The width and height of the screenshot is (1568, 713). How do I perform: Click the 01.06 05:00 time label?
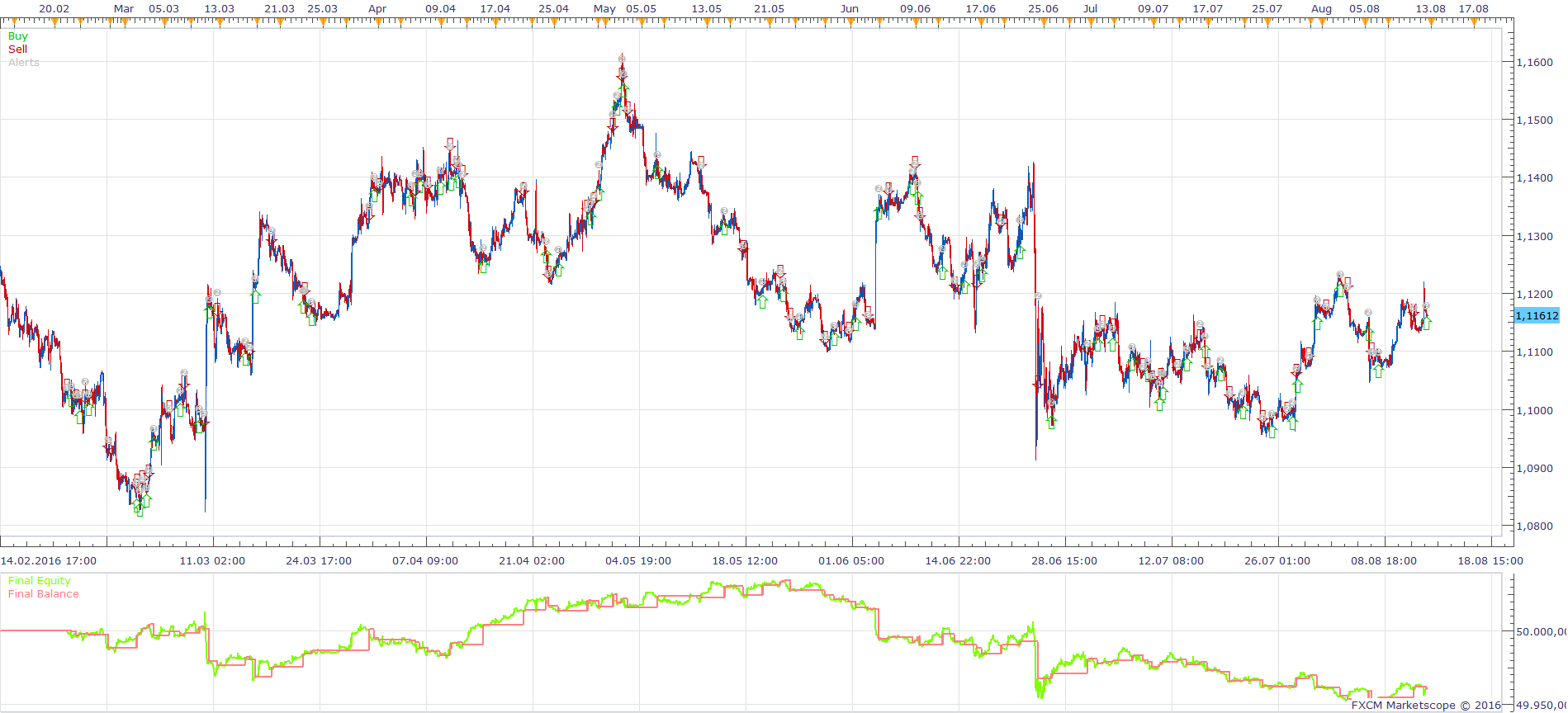click(851, 561)
